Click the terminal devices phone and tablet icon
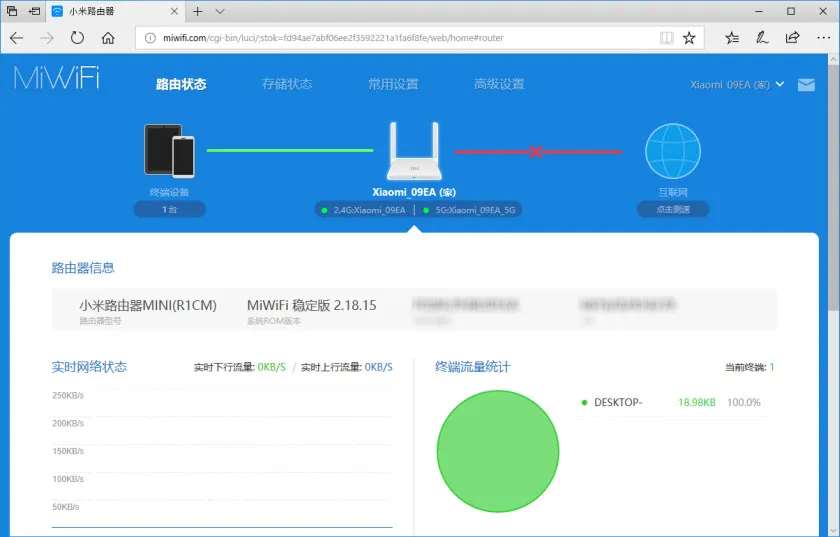 pos(169,150)
